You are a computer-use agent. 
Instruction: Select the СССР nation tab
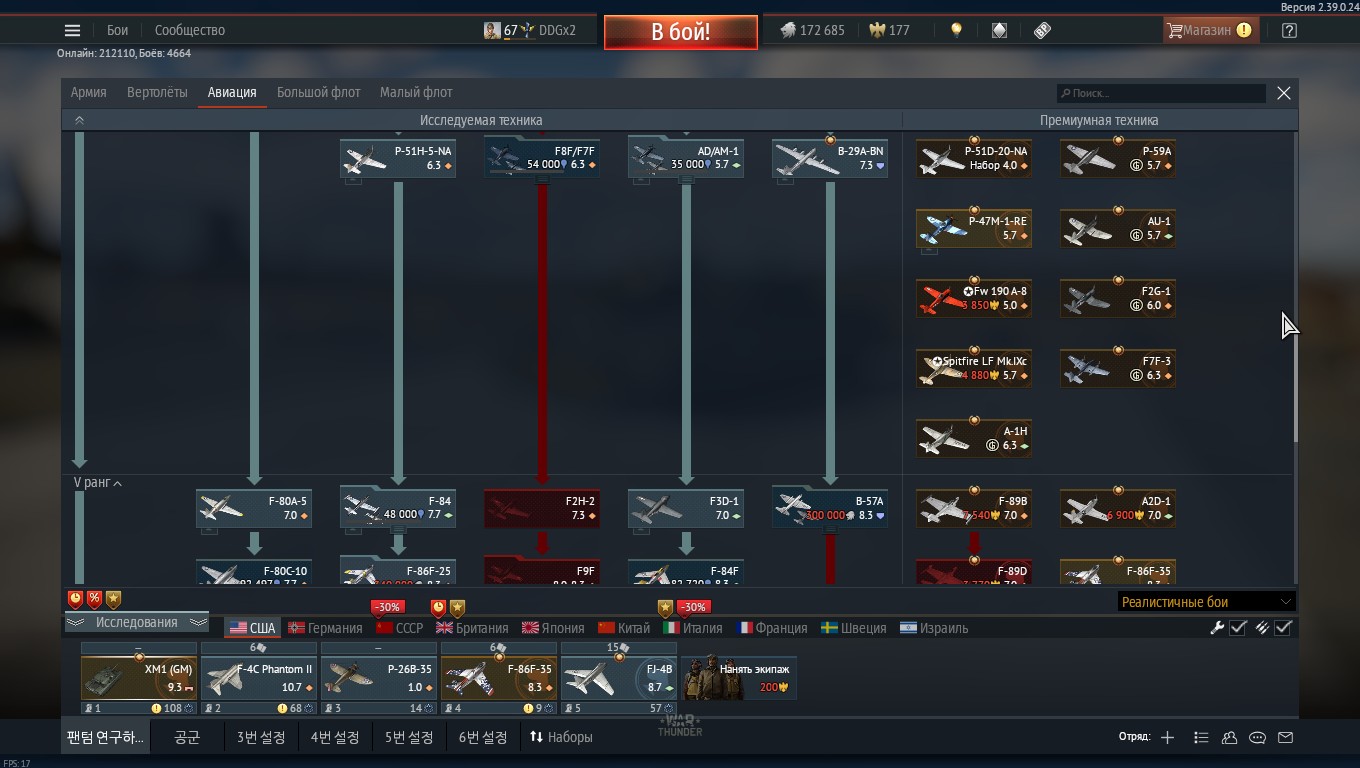pyautogui.click(x=399, y=628)
